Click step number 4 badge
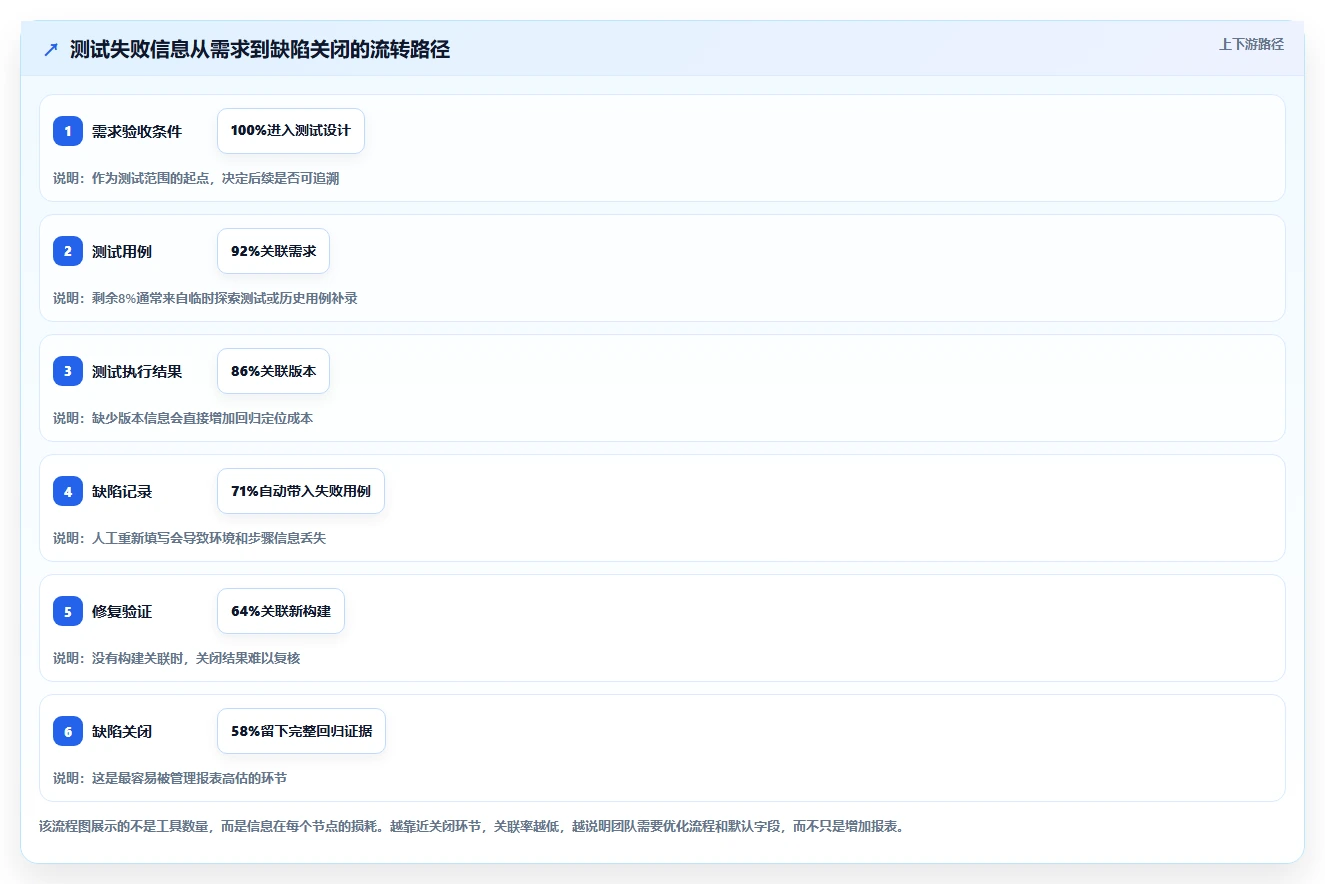1325x884 pixels. coord(68,491)
